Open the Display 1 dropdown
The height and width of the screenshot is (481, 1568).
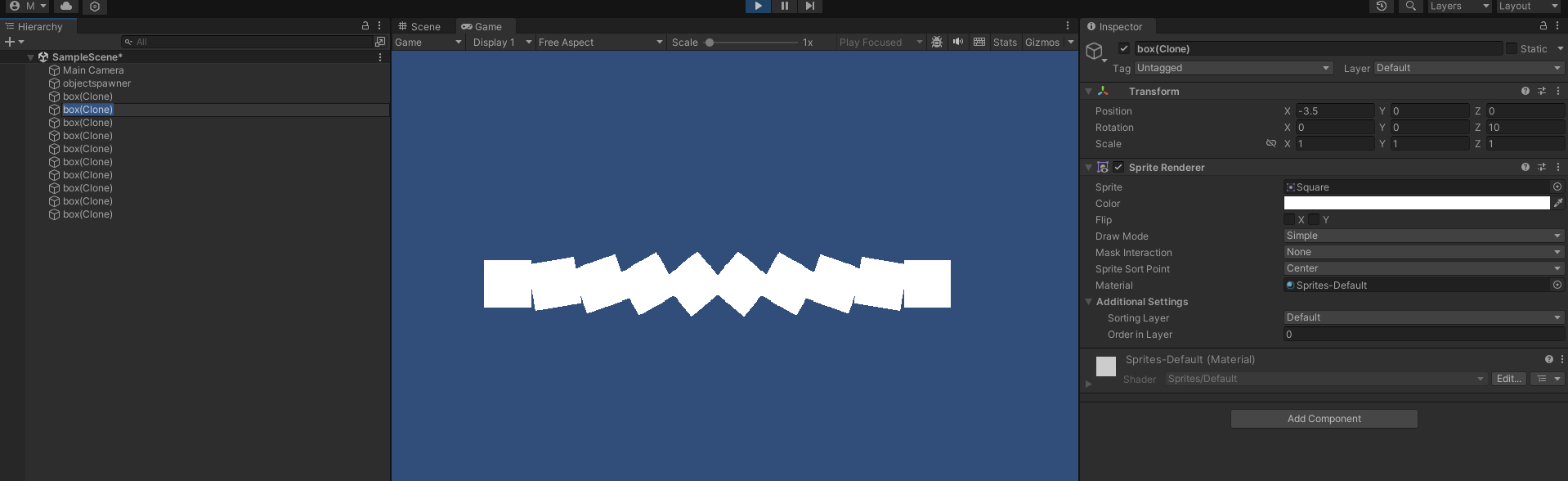point(502,43)
